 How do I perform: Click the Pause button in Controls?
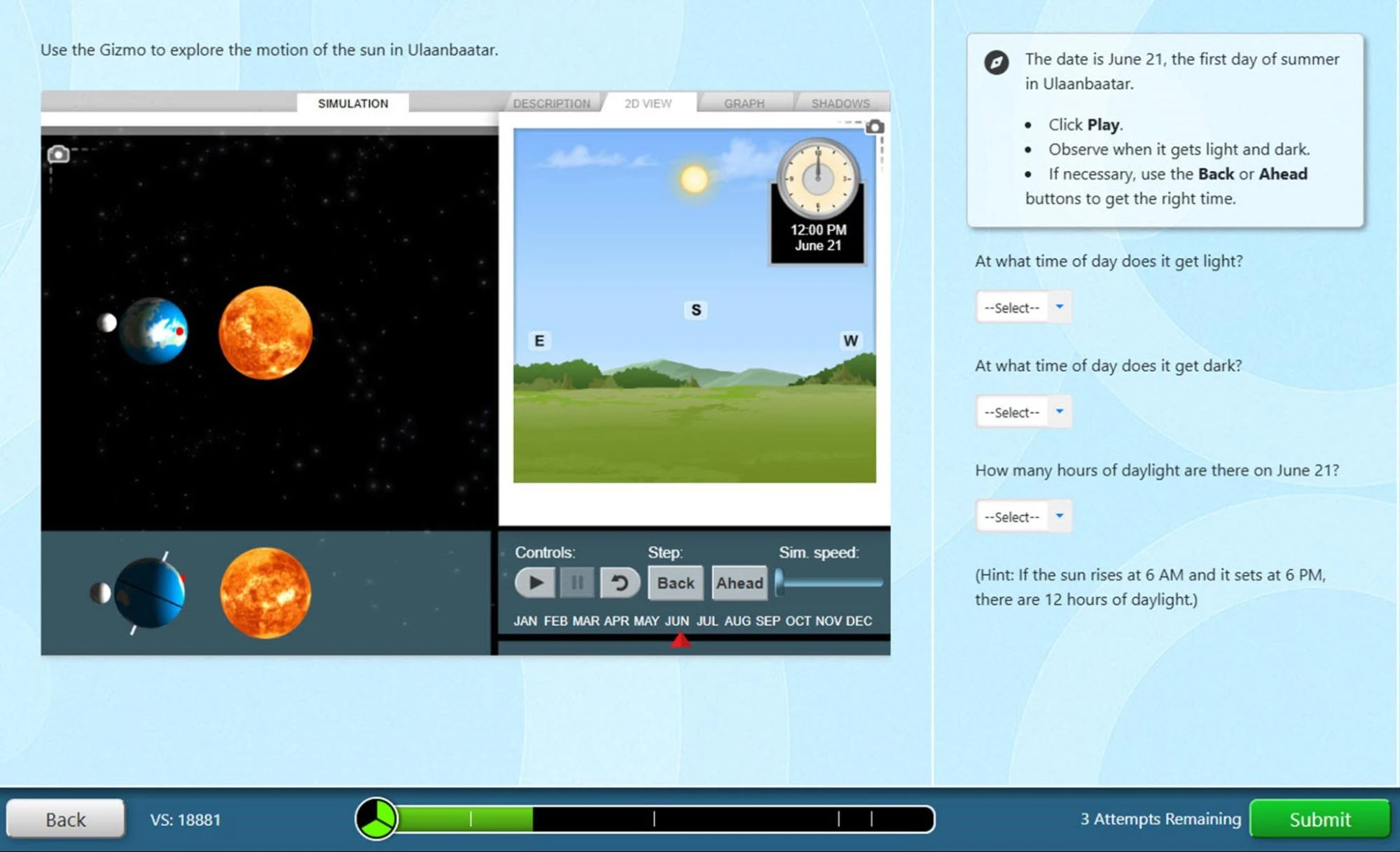[577, 583]
